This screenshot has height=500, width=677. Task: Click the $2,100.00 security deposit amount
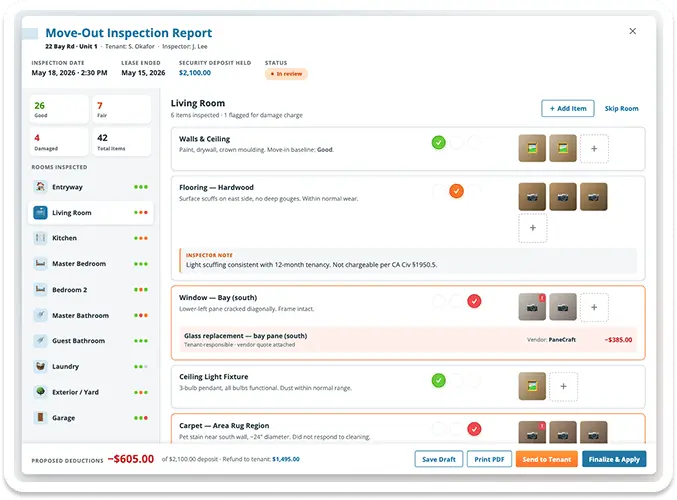(x=195, y=73)
